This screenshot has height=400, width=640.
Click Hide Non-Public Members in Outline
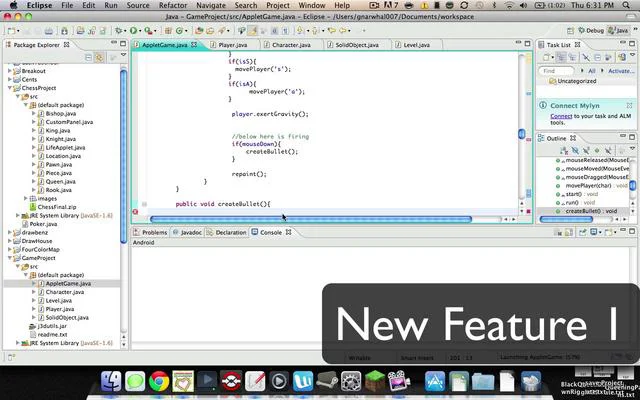597,151
